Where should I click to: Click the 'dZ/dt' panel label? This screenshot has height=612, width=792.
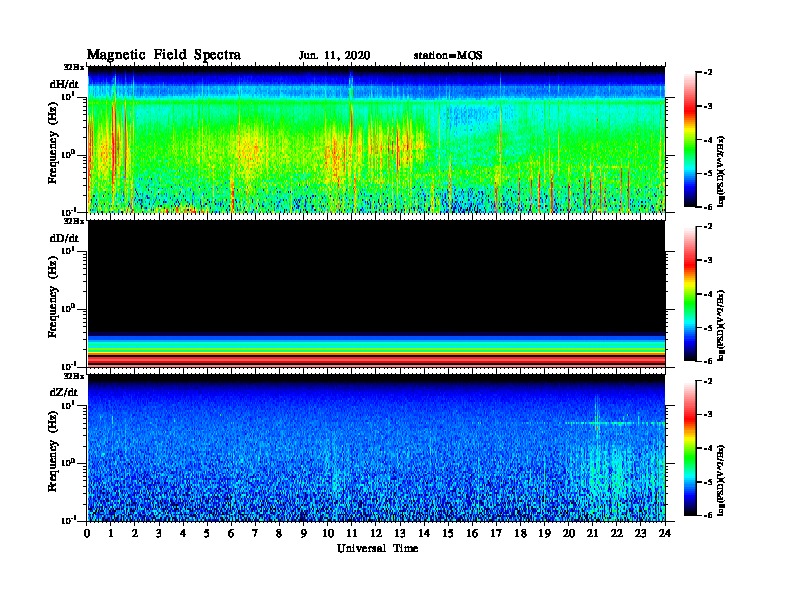click(x=64, y=392)
